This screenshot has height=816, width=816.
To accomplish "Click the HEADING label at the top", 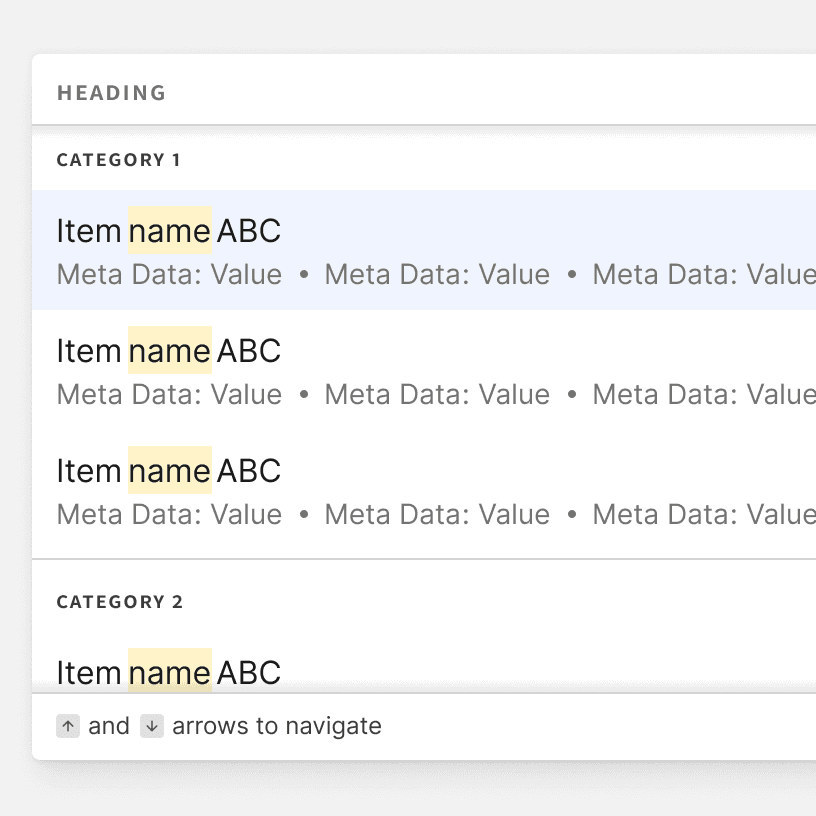I will (x=111, y=93).
